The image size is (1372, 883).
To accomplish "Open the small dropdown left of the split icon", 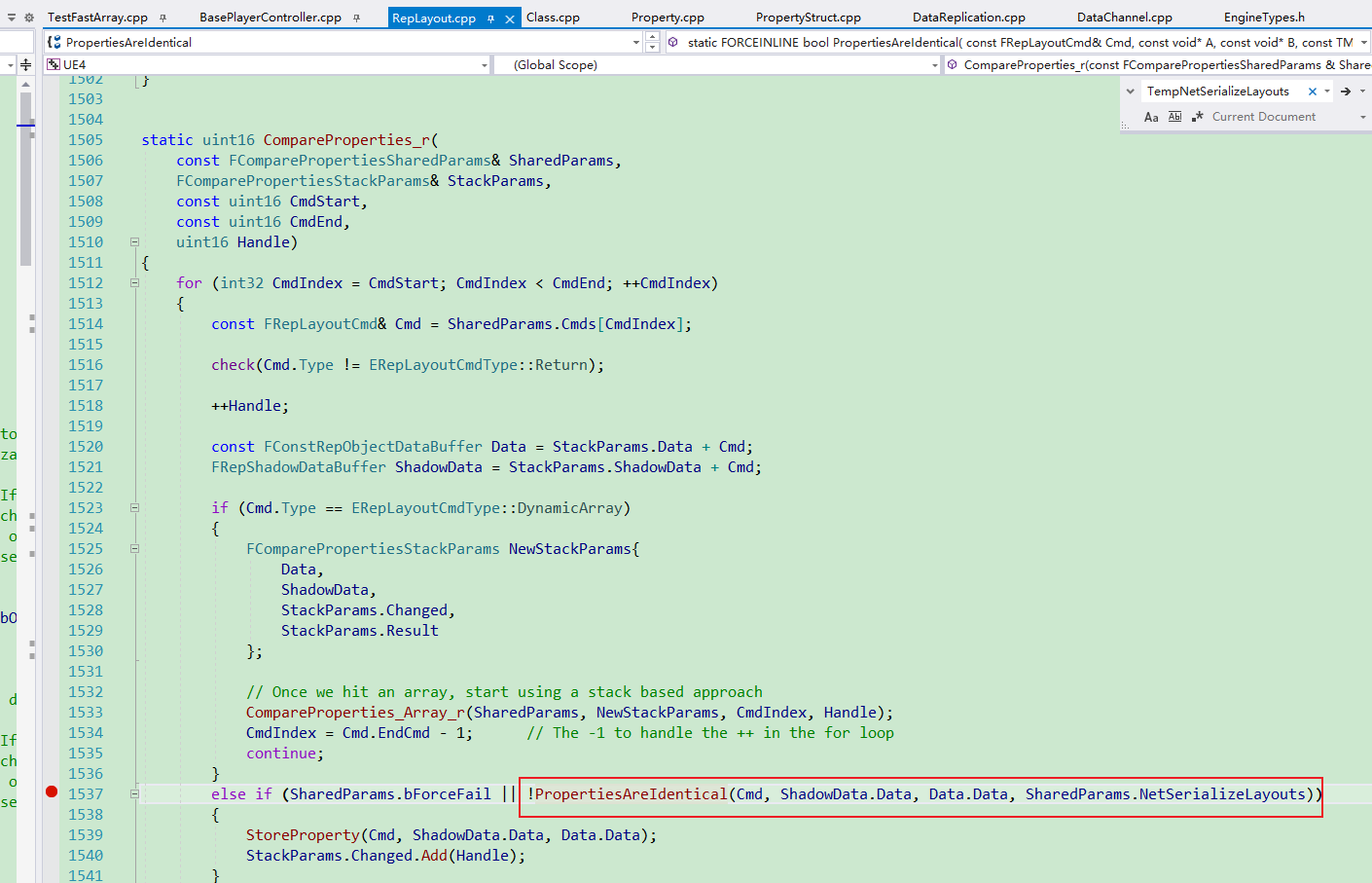I will (x=10, y=65).
